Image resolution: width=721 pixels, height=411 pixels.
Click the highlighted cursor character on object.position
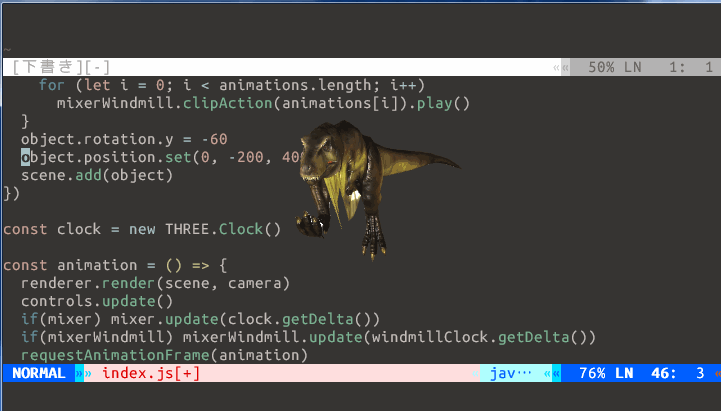coord(25,157)
